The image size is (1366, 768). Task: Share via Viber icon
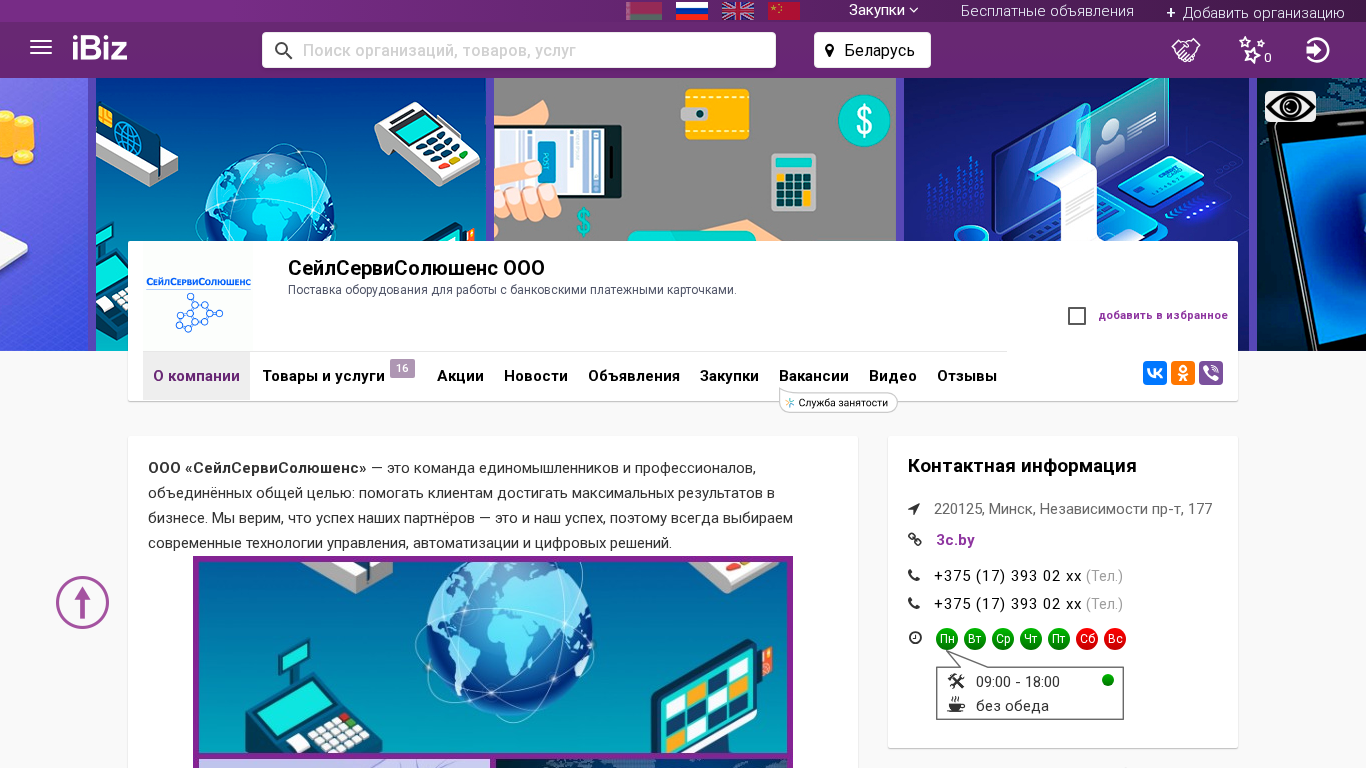[x=1211, y=373]
